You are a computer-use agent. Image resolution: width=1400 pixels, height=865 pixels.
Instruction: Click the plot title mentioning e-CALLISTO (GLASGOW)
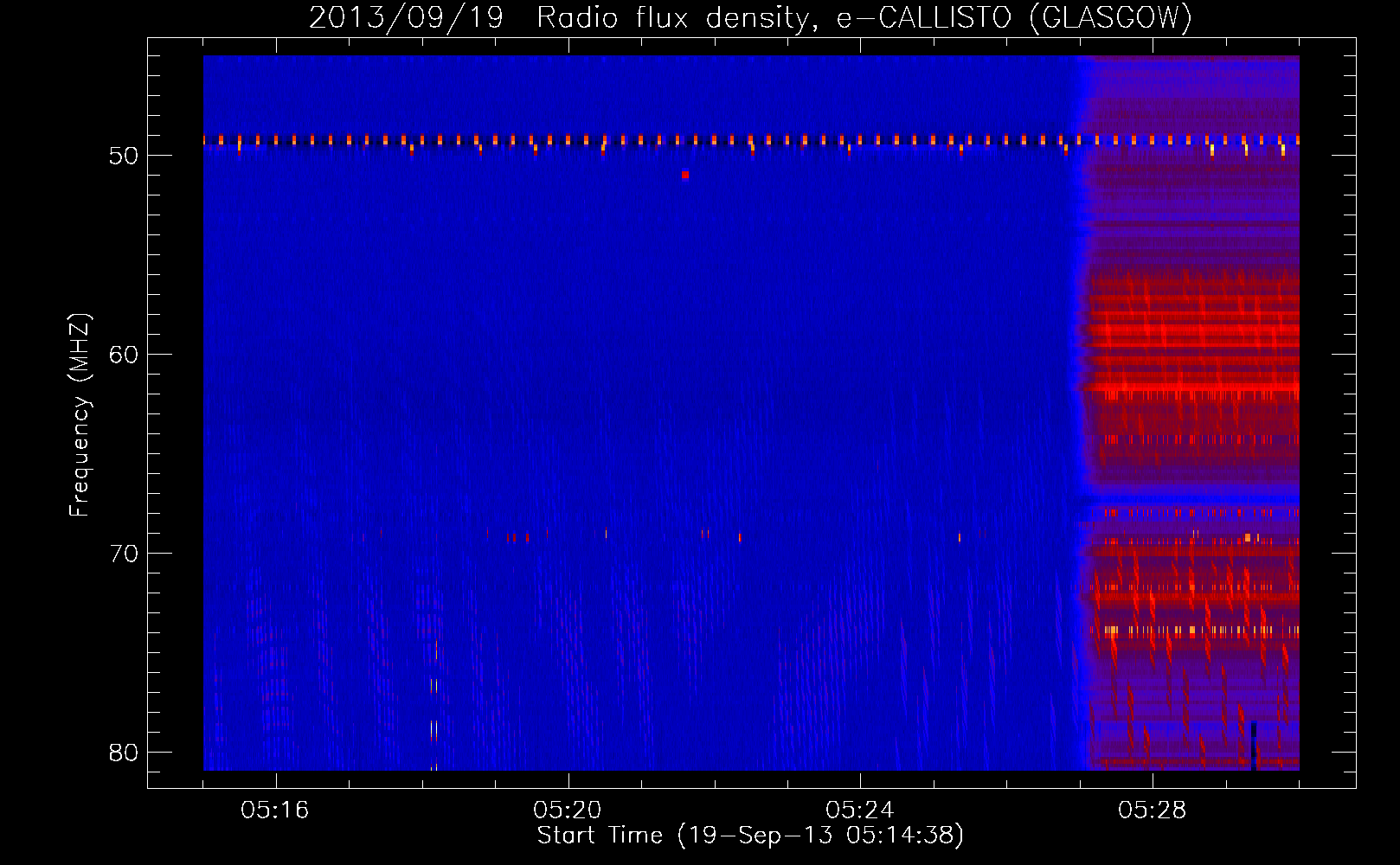point(750,18)
